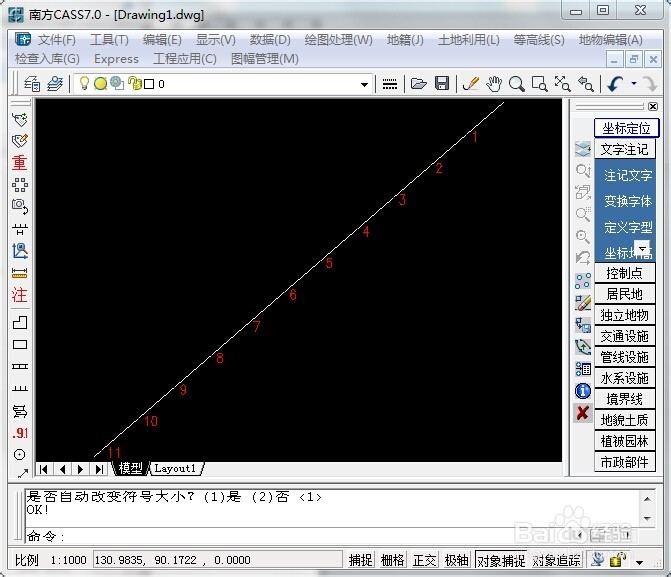Click the realtime zoom magnifier icon
Screen dimensions: 671x577
click(x=517, y=83)
